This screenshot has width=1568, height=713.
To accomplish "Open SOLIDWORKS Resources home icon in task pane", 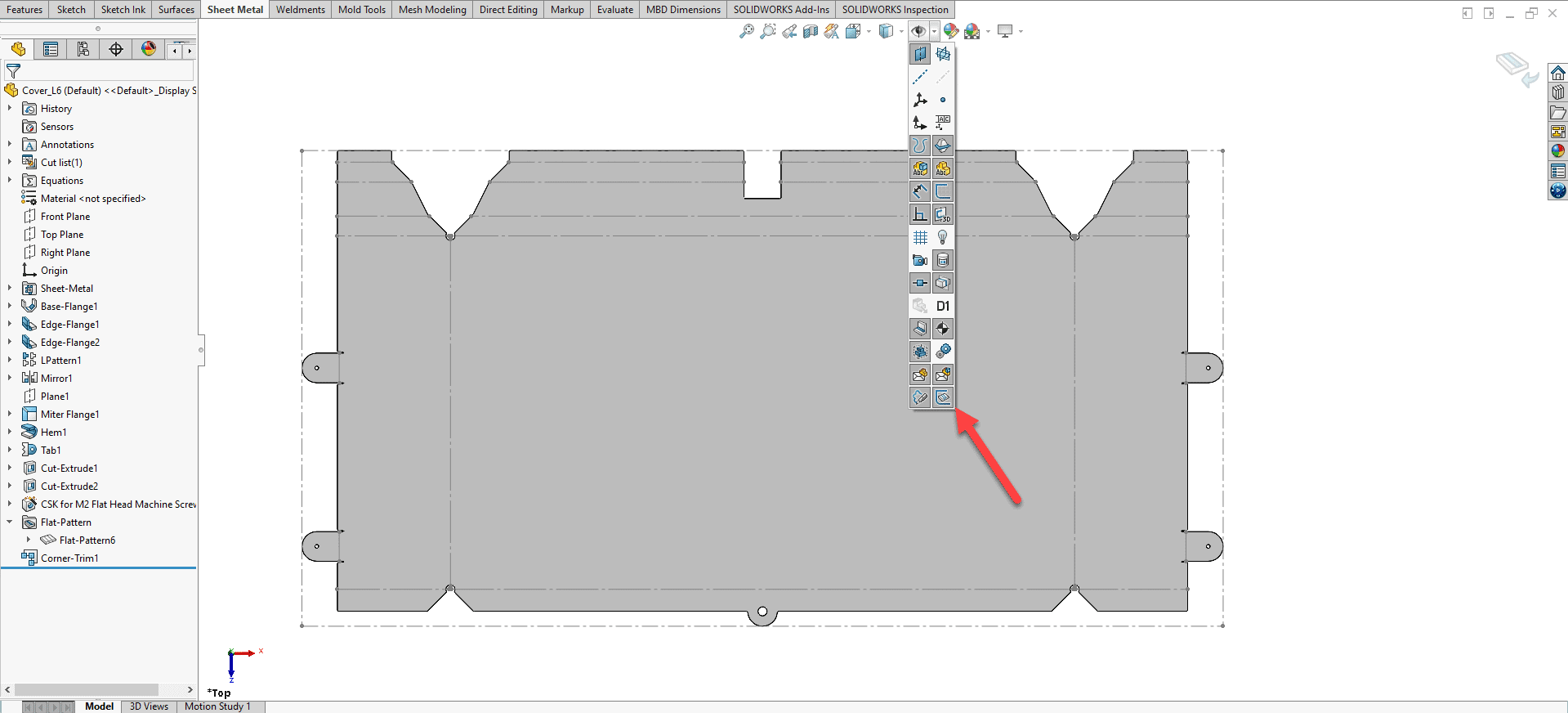I will [x=1558, y=73].
